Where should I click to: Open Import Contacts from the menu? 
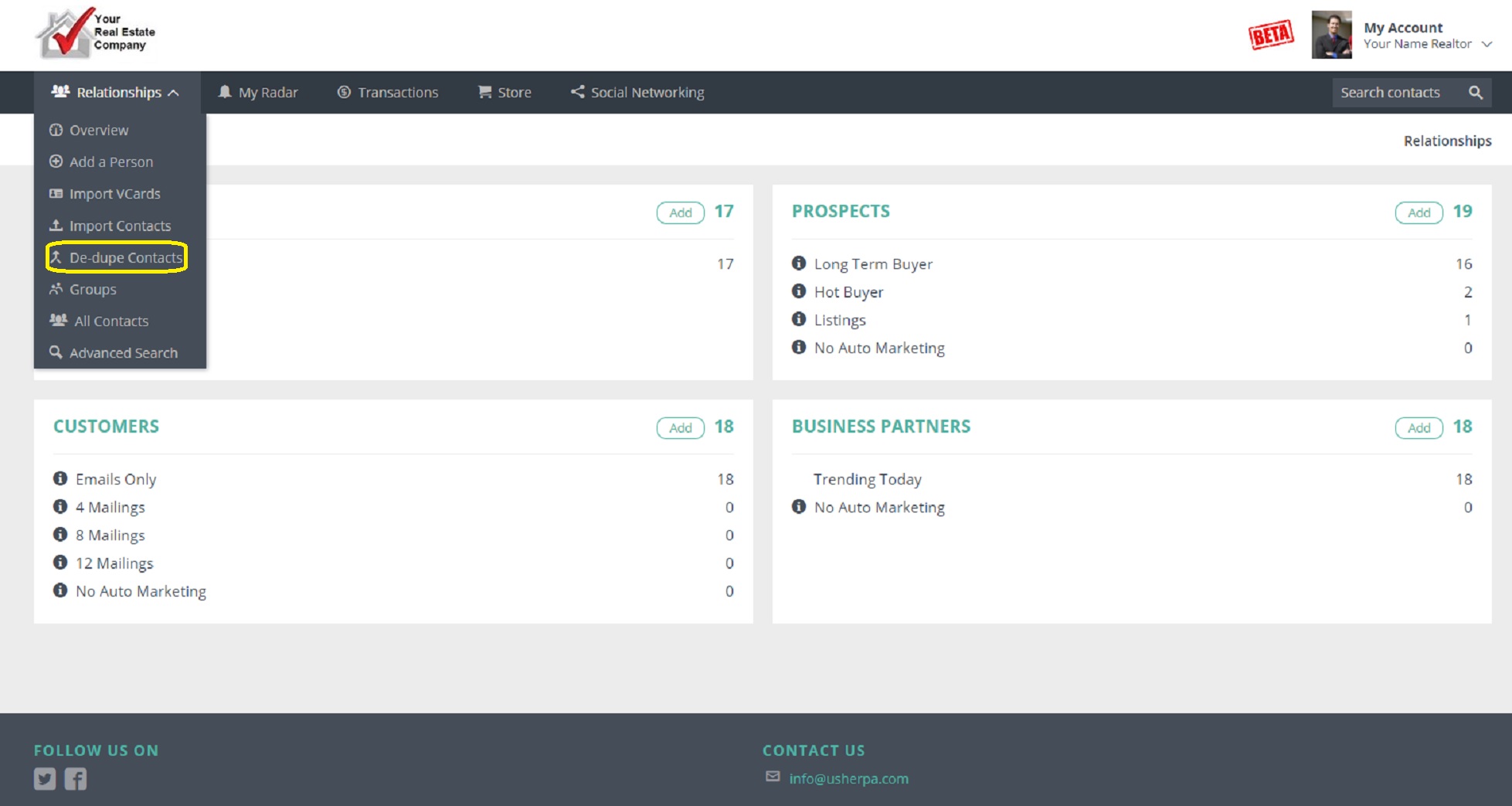pyautogui.click(x=120, y=225)
